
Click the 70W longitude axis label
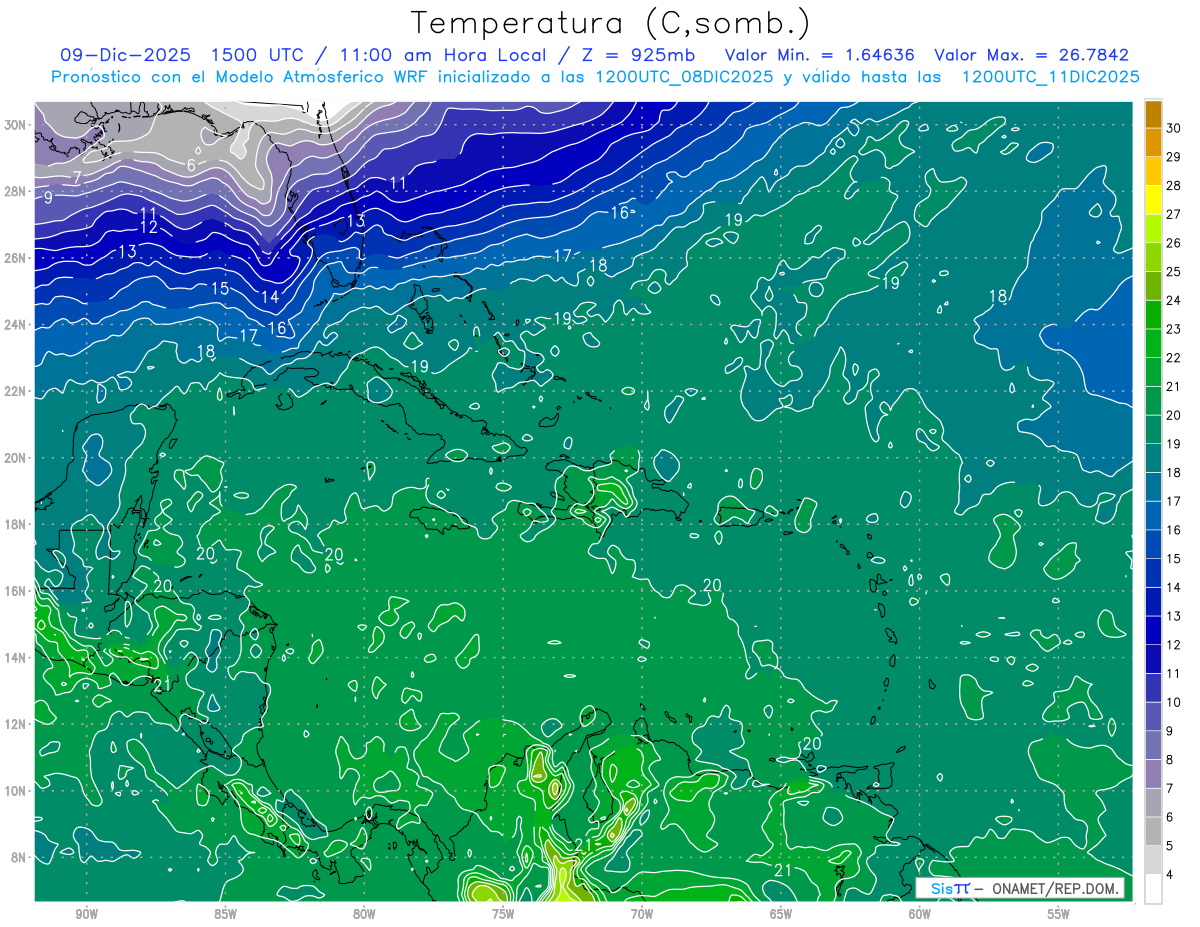coord(642,914)
